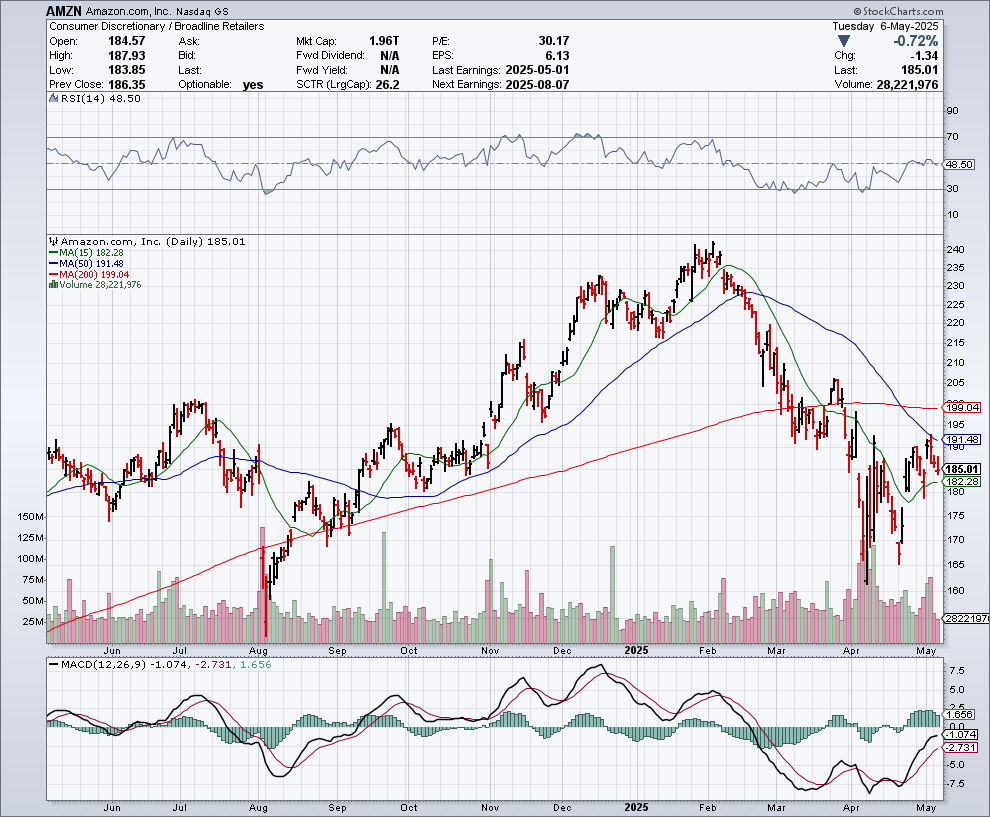Click the 150M volume axis label
Viewport: 990px width, 817px height.
30,516
